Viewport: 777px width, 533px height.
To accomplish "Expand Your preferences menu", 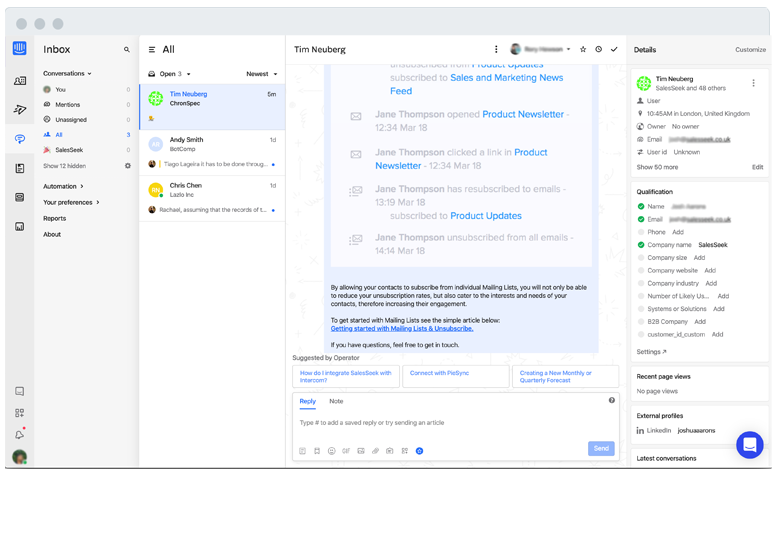I will (71, 202).
